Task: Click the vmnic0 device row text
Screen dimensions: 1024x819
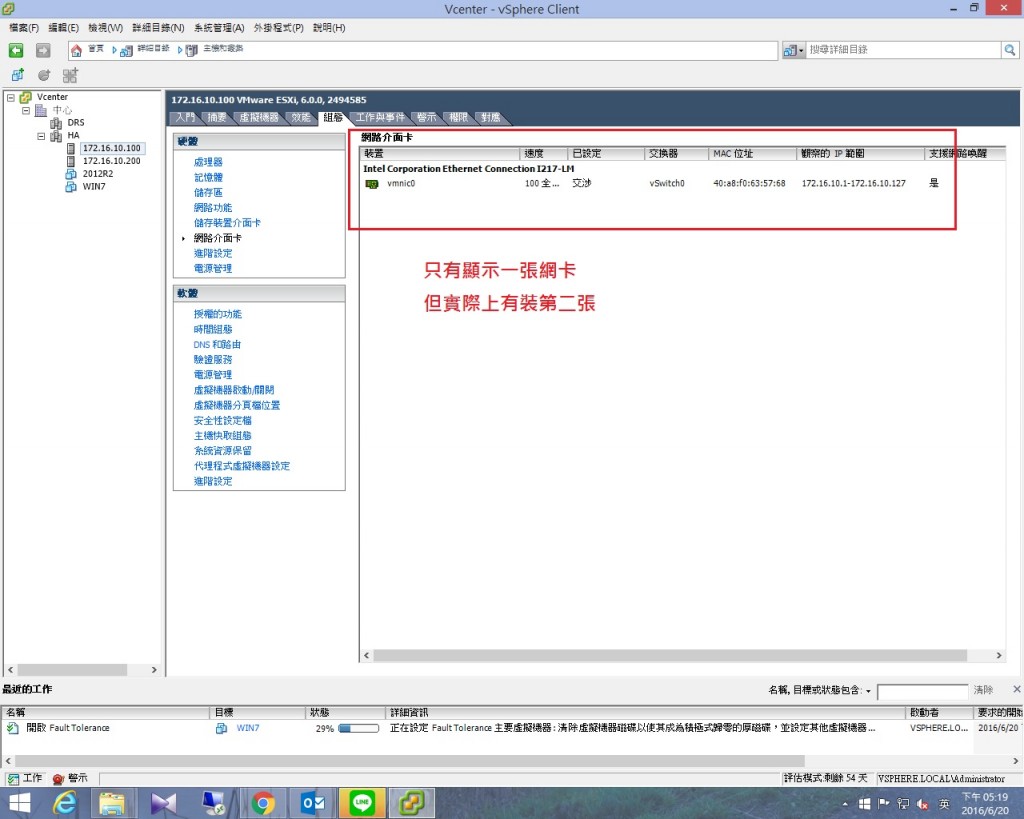Action: 400,184
